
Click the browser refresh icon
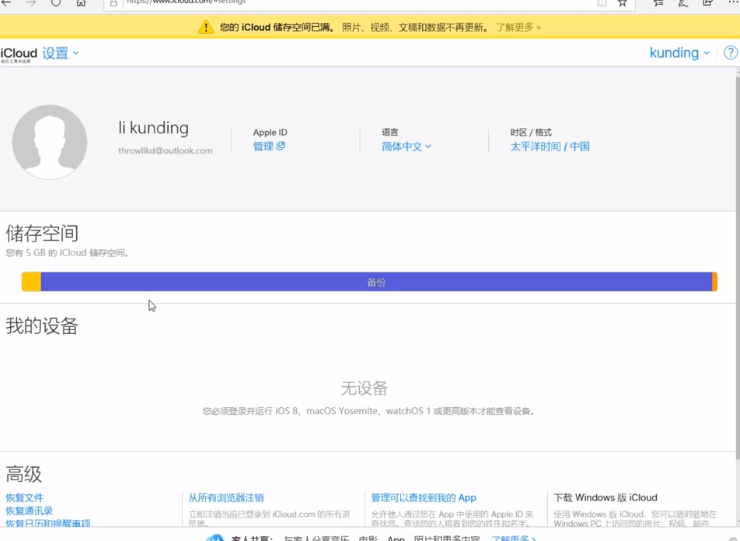coord(56,2)
